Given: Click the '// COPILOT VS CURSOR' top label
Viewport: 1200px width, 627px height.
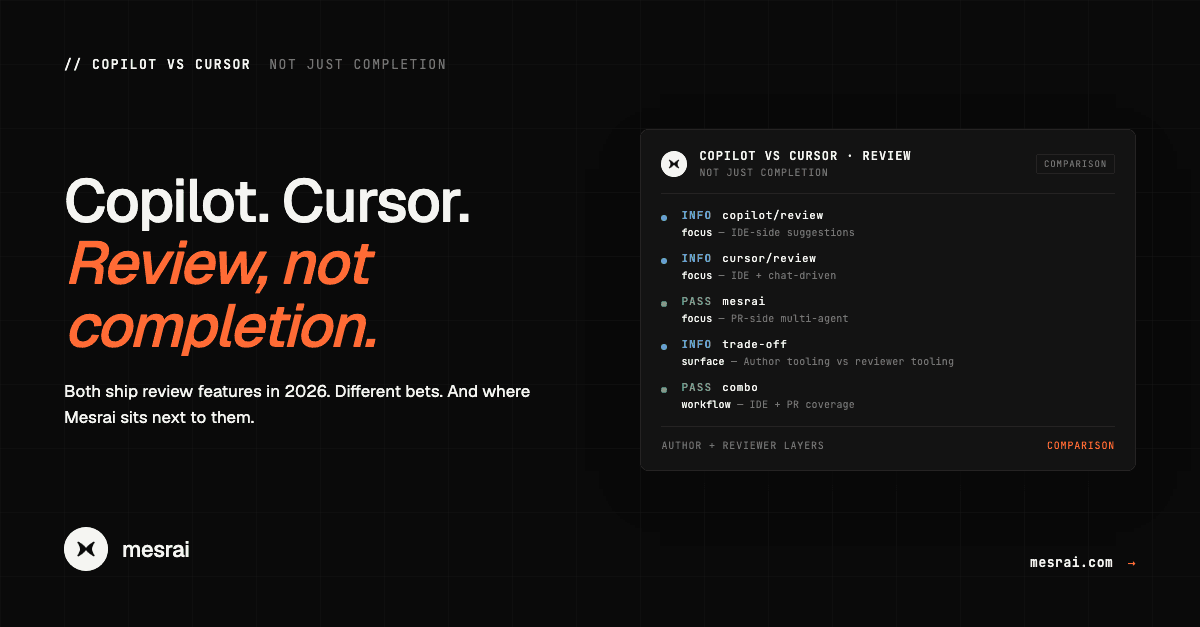Looking at the screenshot, I should [157, 64].
